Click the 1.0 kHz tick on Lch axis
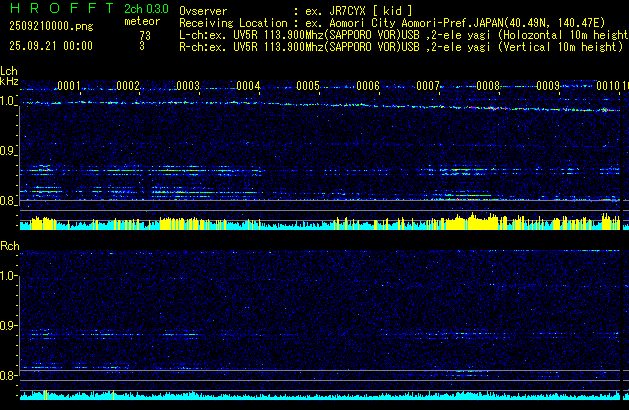 [x=9, y=101]
